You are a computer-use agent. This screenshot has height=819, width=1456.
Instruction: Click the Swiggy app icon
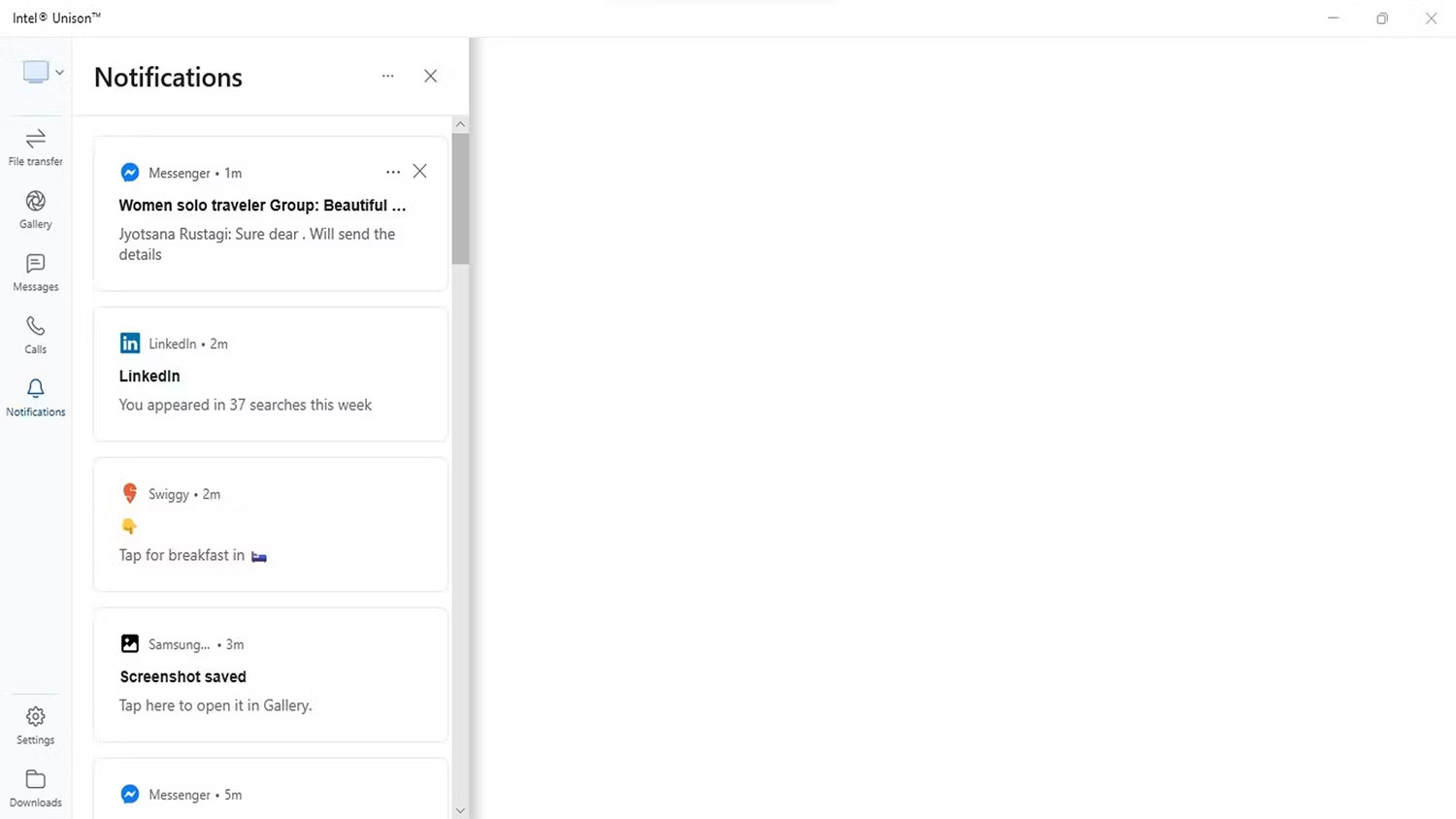coord(130,494)
